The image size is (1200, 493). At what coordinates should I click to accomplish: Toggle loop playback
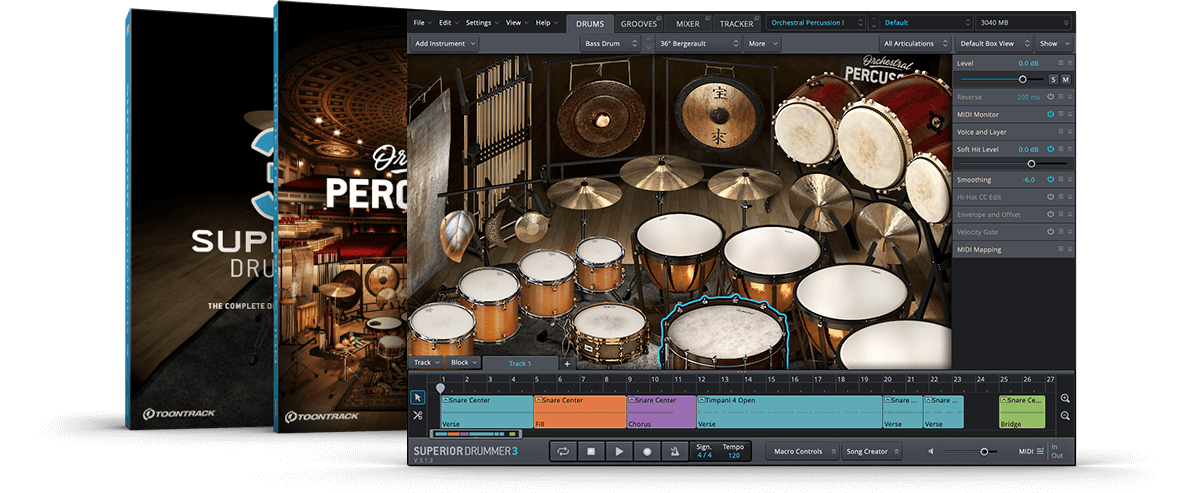[x=563, y=452]
